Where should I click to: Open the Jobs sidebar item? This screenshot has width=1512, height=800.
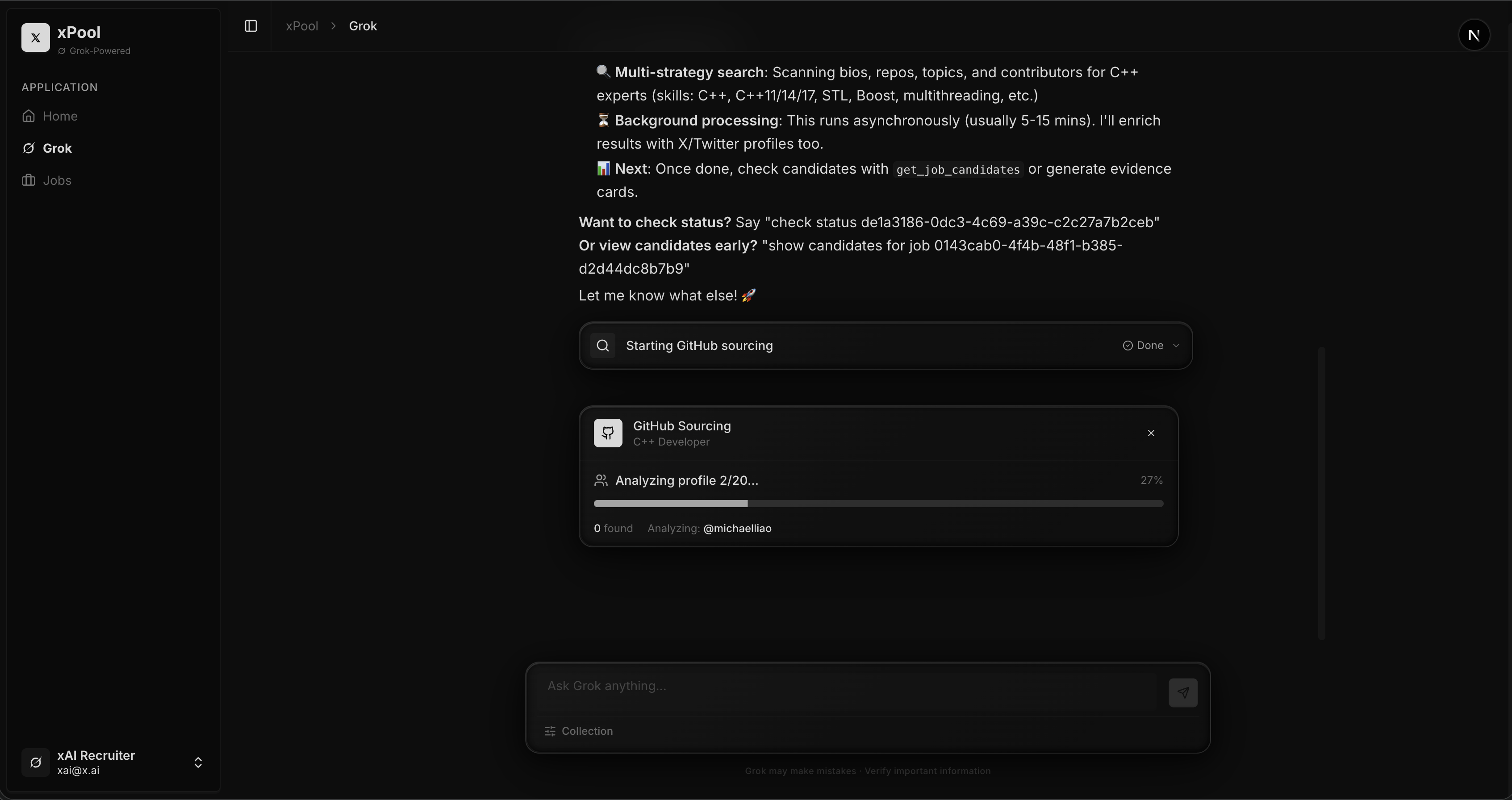[57, 180]
